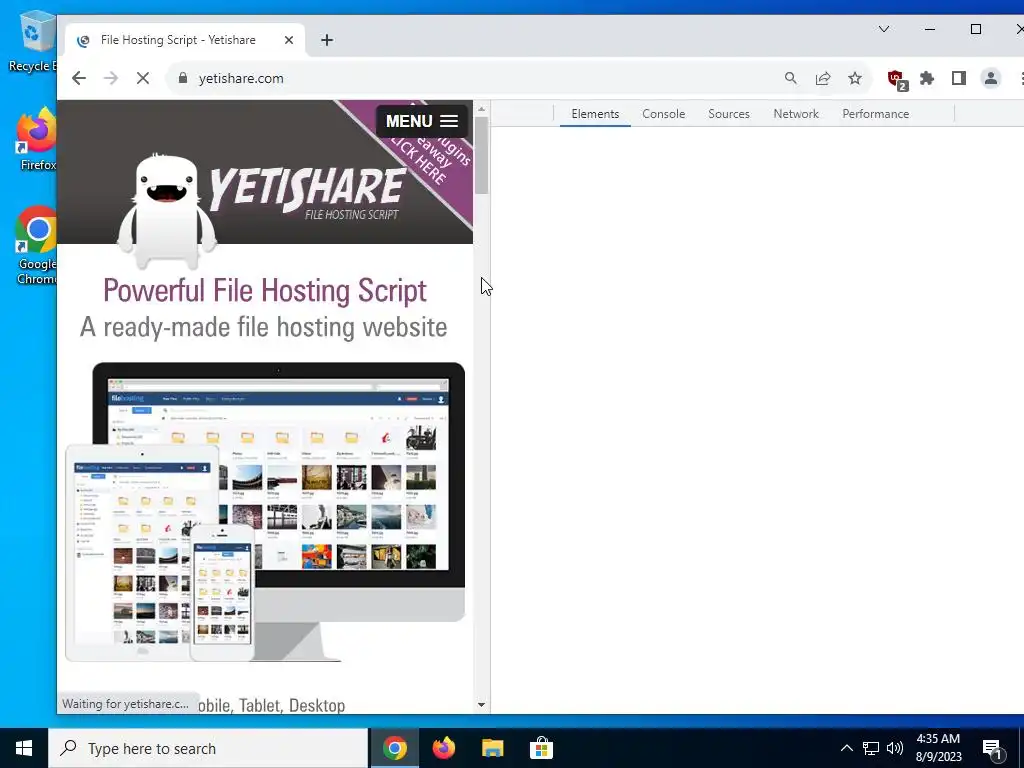Open the clock showing 4:35 AM
This screenshot has height=768, width=1024.
[x=938, y=748]
